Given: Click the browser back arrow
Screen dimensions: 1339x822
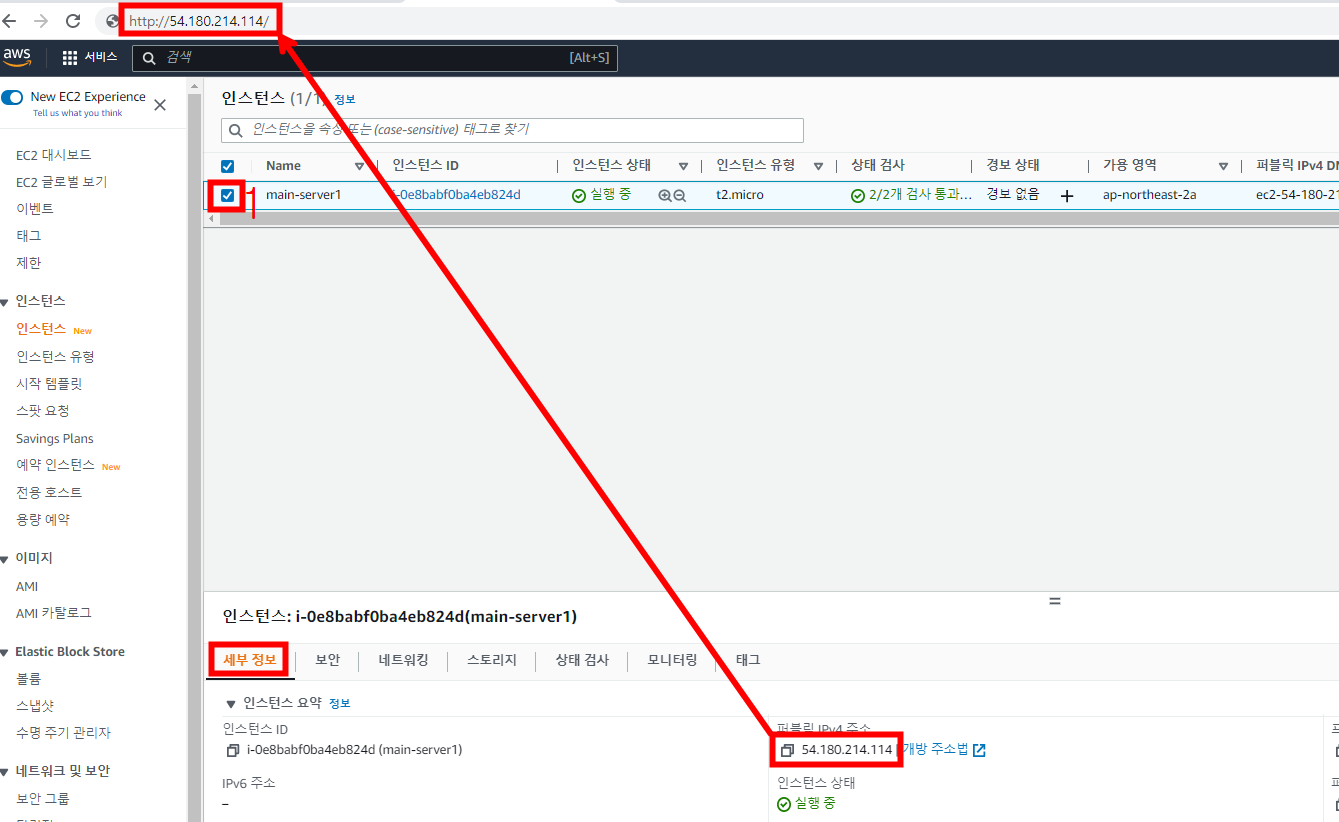Looking at the screenshot, I should [10, 20].
